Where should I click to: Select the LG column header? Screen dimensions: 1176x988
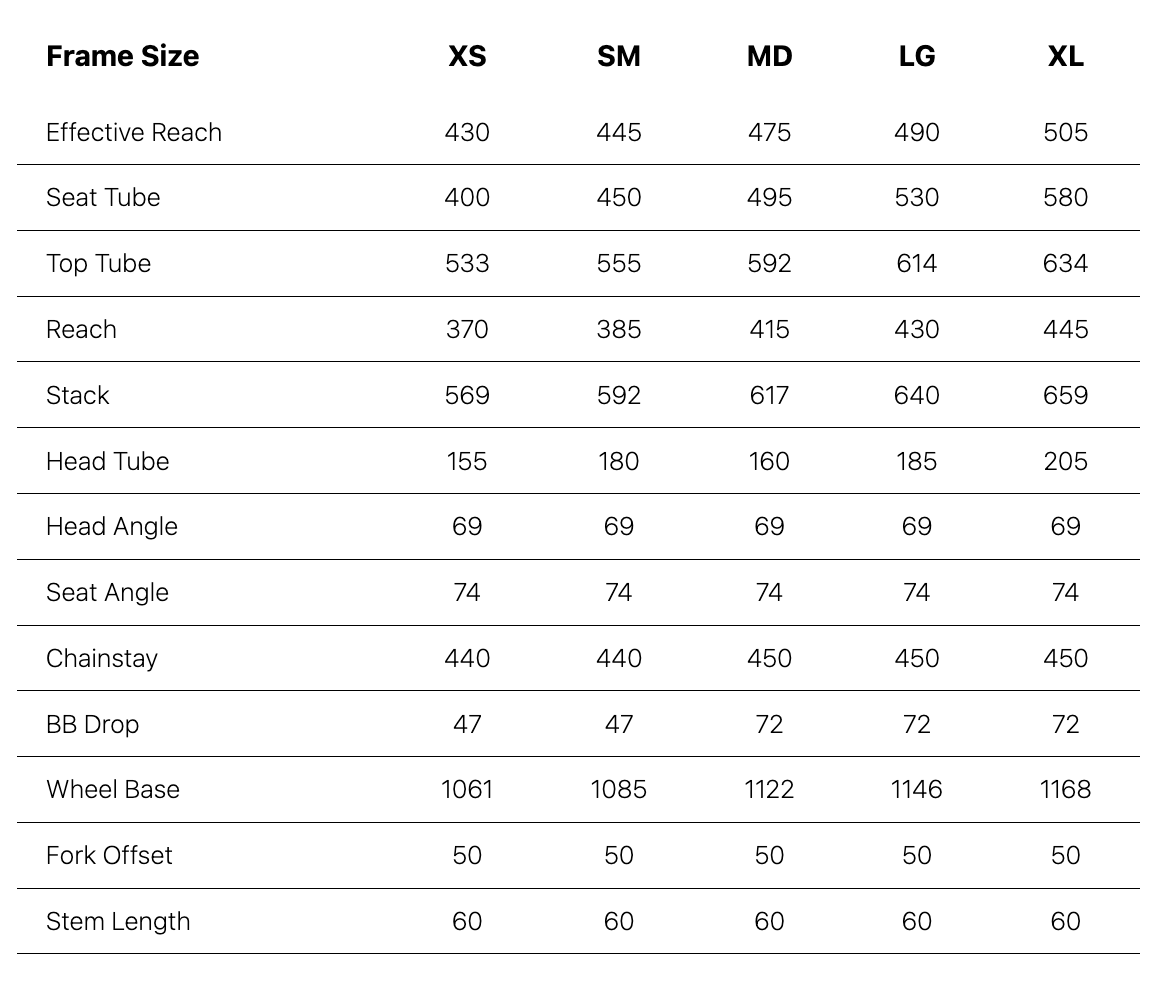tap(916, 56)
